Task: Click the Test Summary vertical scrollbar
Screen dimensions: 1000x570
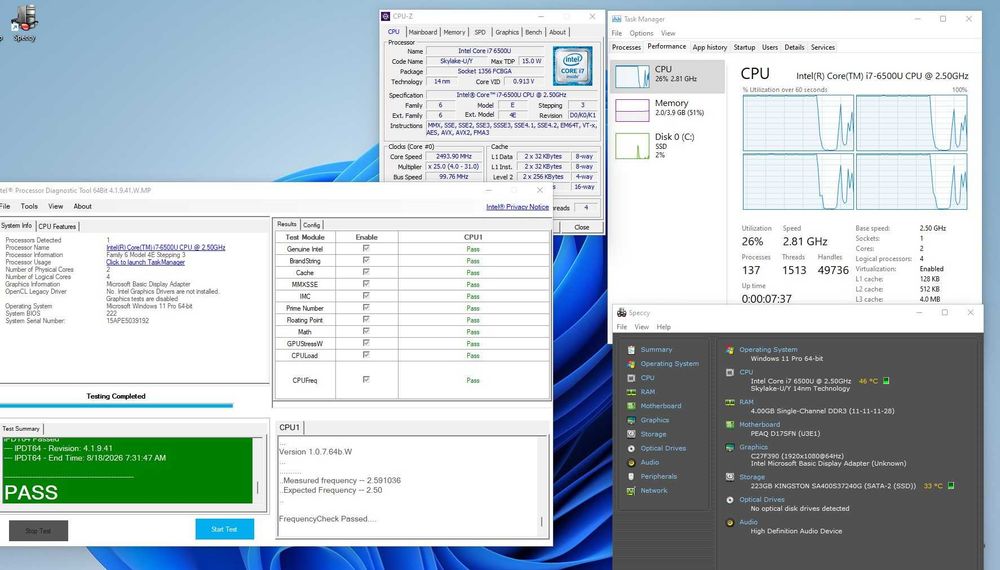Action: pyautogui.click(x=258, y=470)
